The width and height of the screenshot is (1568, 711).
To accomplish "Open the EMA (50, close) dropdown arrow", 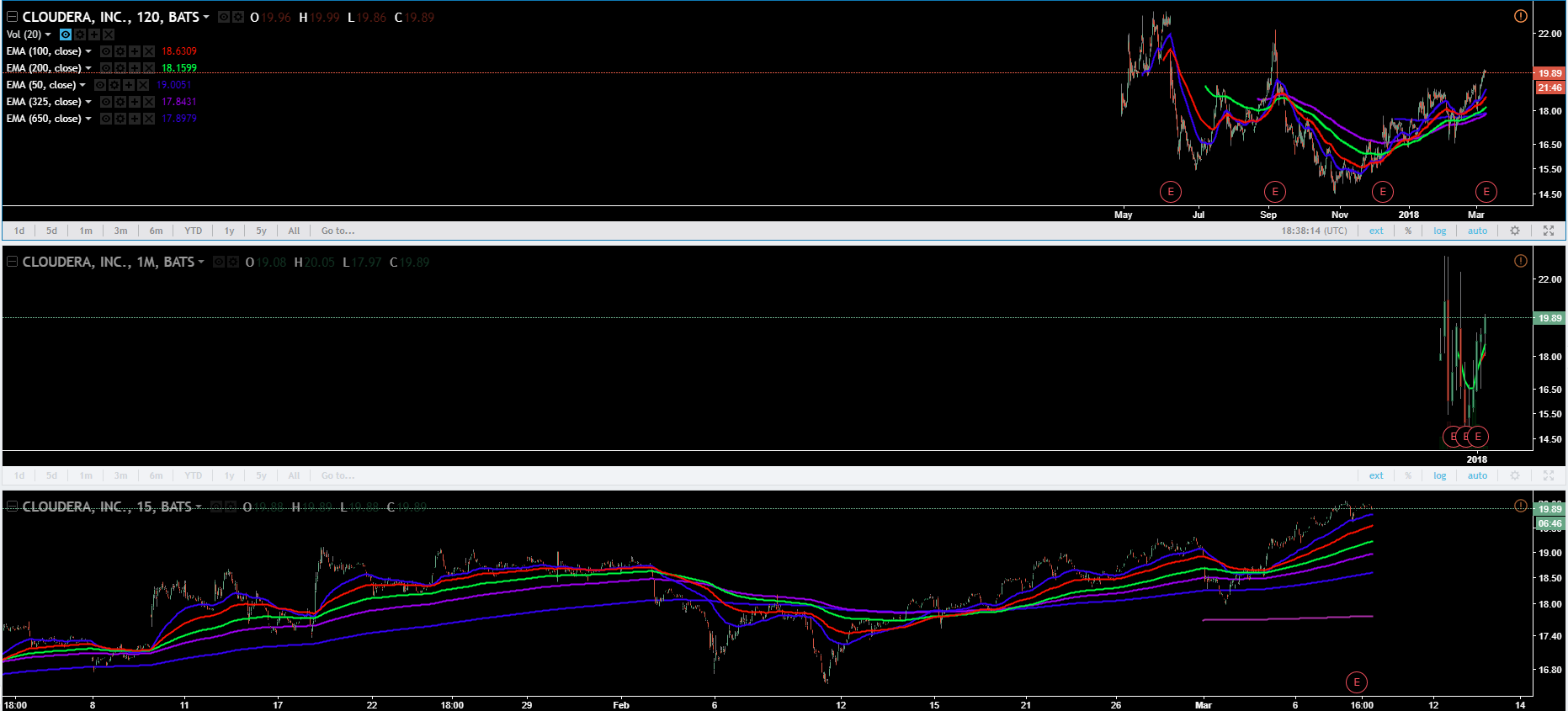I will pyautogui.click(x=82, y=85).
